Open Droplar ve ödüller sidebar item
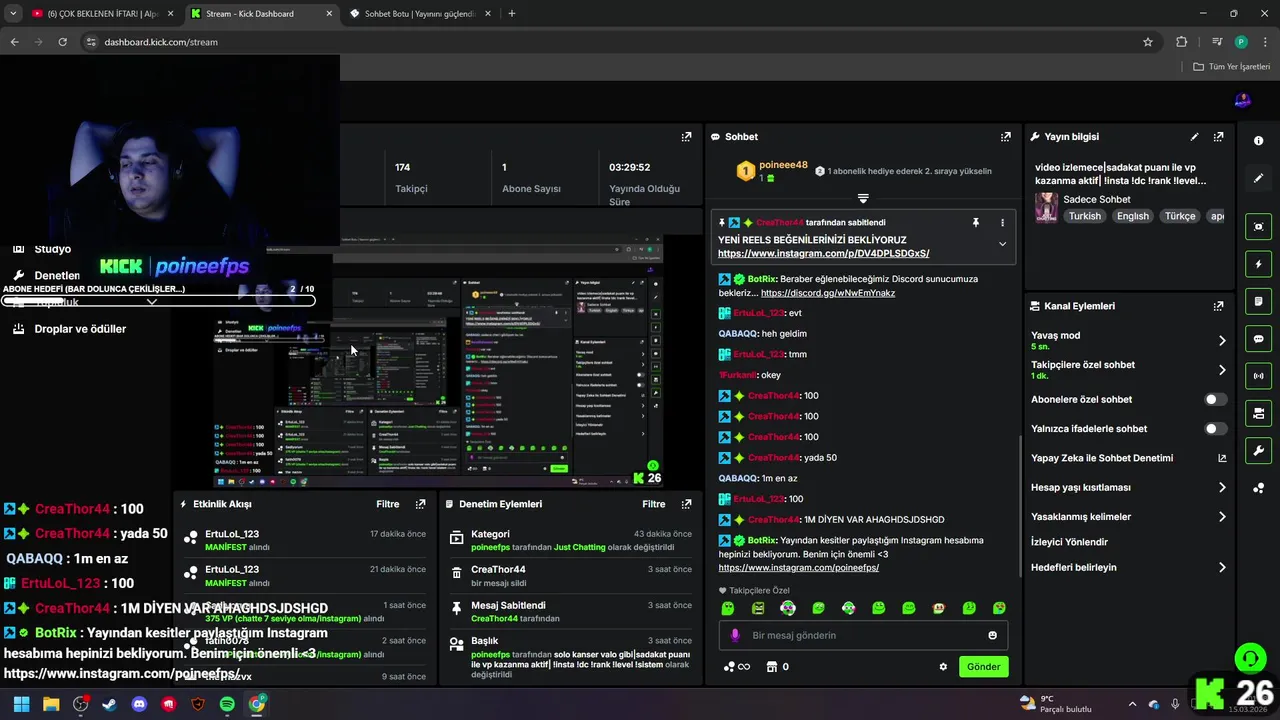1280x720 pixels. pyautogui.click(x=80, y=329)
